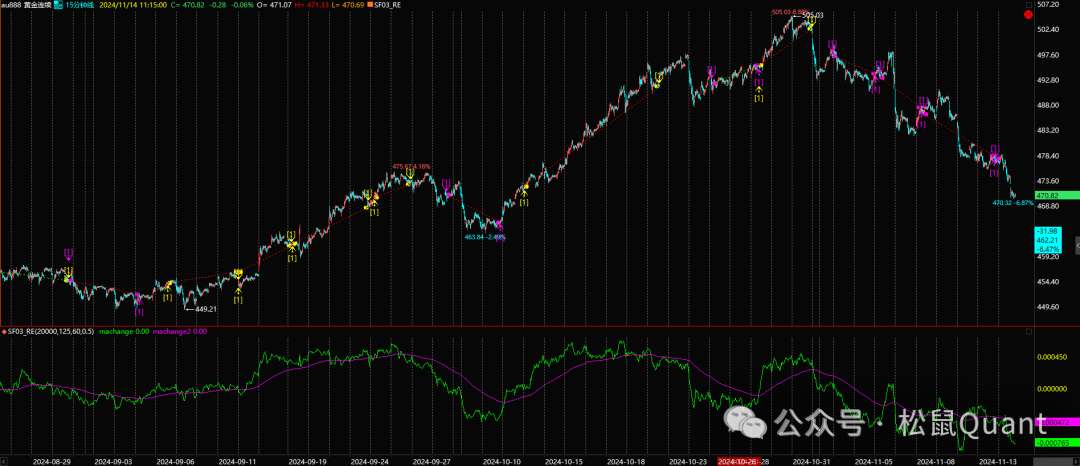Click the 2024-09-24 date on the time axis

point(372,461)
